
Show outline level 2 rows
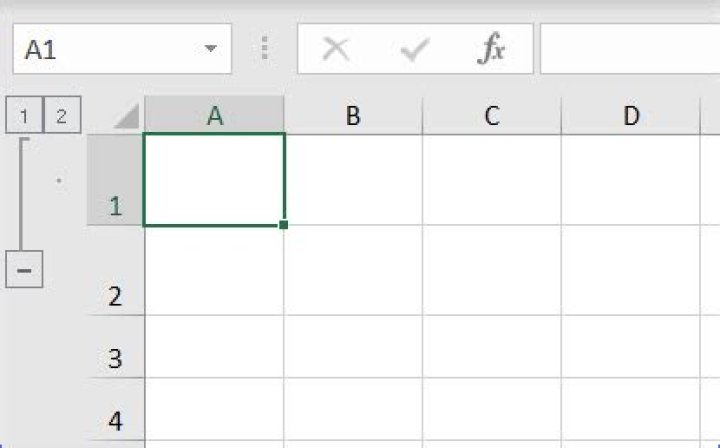tap(61, 116)
